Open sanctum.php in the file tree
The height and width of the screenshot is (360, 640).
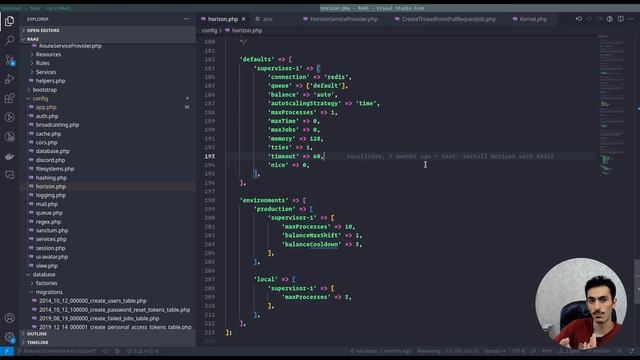tap(52, 231)
